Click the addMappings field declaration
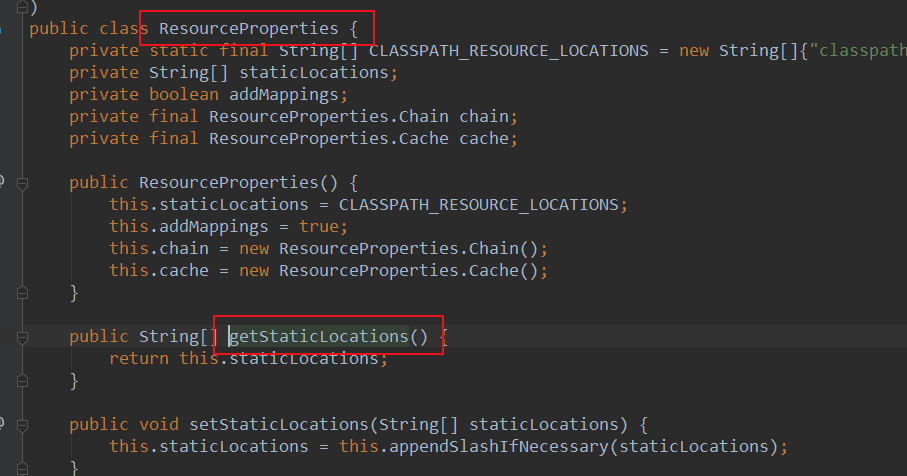The width and height of the screenshot is (907, 476). pyautogui.click(x=283, y=94)
